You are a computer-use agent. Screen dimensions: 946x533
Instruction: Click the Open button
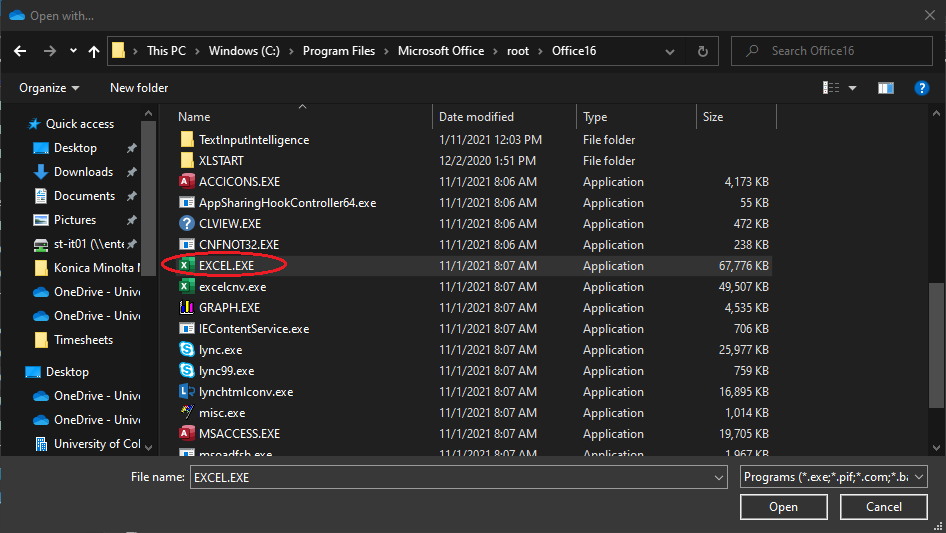[x=783, y=507]
